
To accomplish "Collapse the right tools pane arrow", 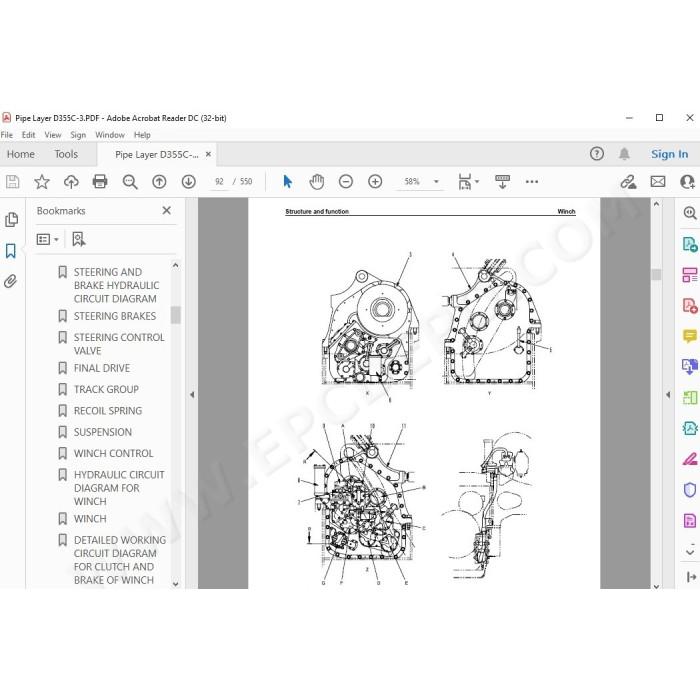I will [x=668, y=395].
